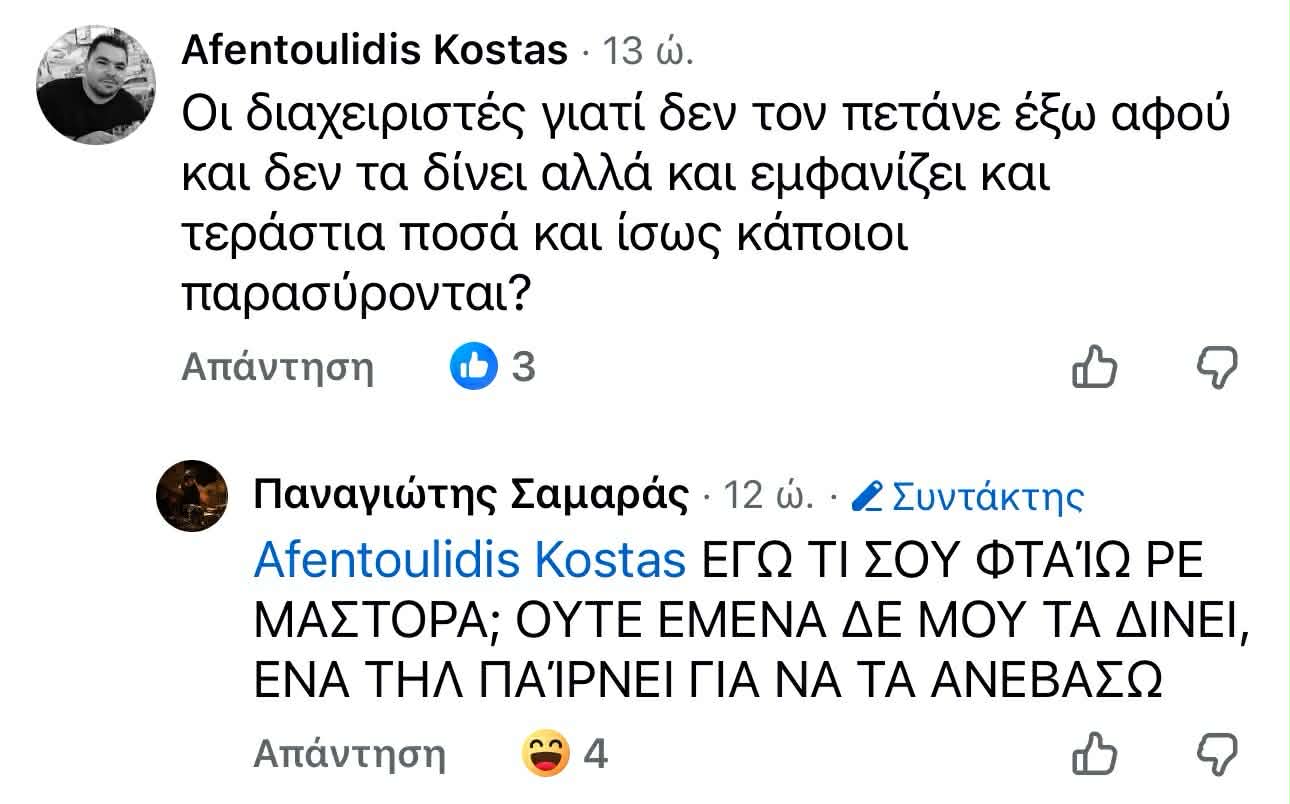Dislike the comment by Afentoulidis Kostas

pos(1217,367)
